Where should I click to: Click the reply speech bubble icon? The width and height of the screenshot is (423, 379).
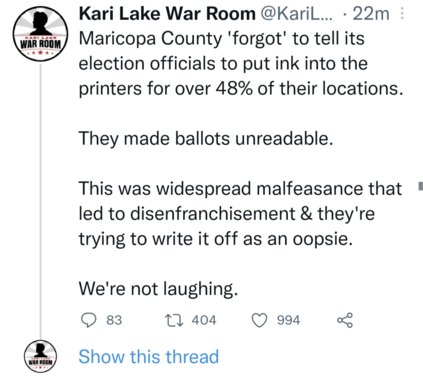pyautogui.click(x=89, y=321)
